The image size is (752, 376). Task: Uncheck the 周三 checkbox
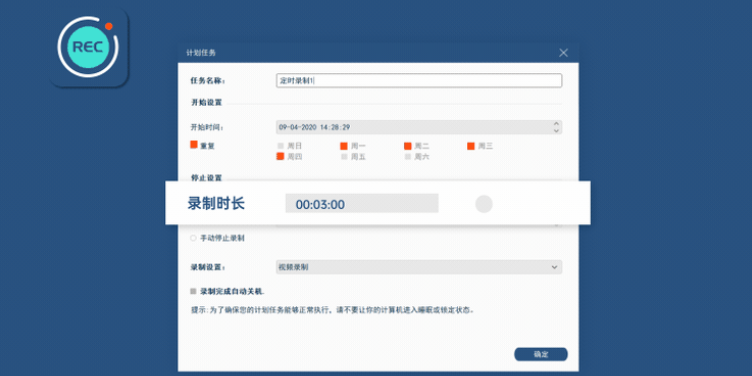point(471,146)
